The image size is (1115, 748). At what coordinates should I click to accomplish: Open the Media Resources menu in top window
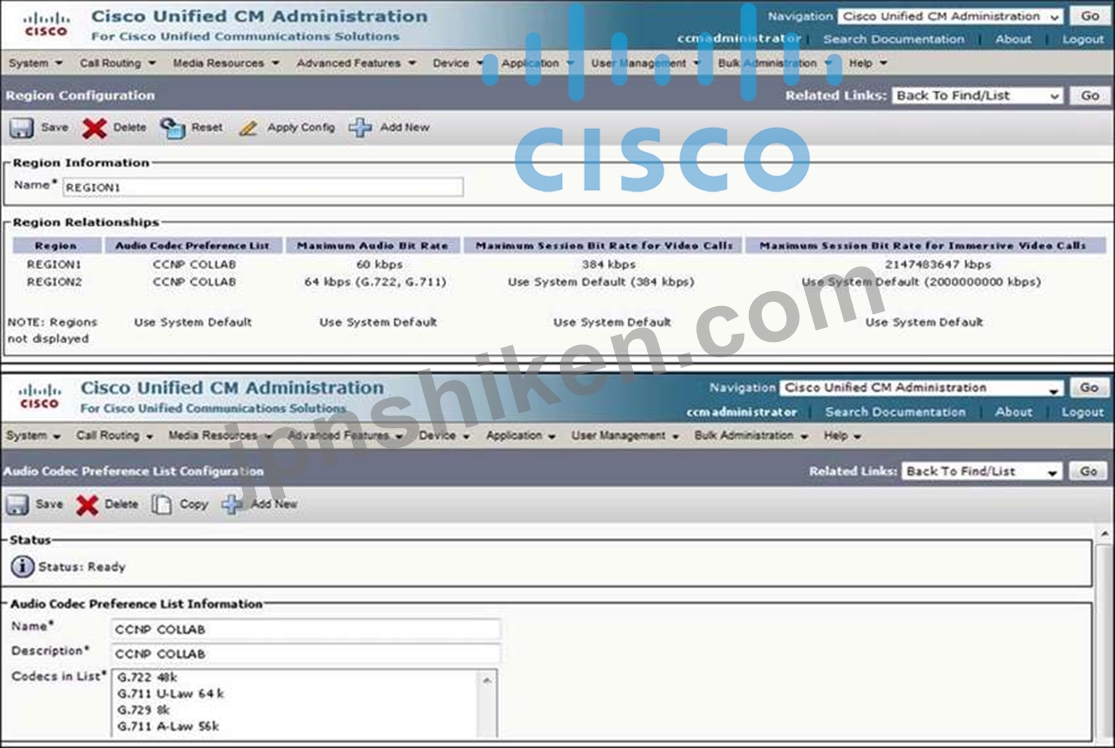point(225,63)
